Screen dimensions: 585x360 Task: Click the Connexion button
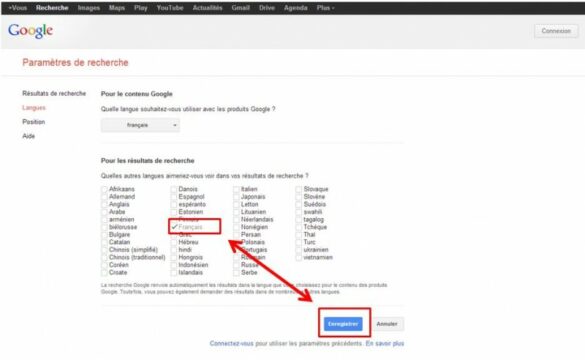(556, 31)
